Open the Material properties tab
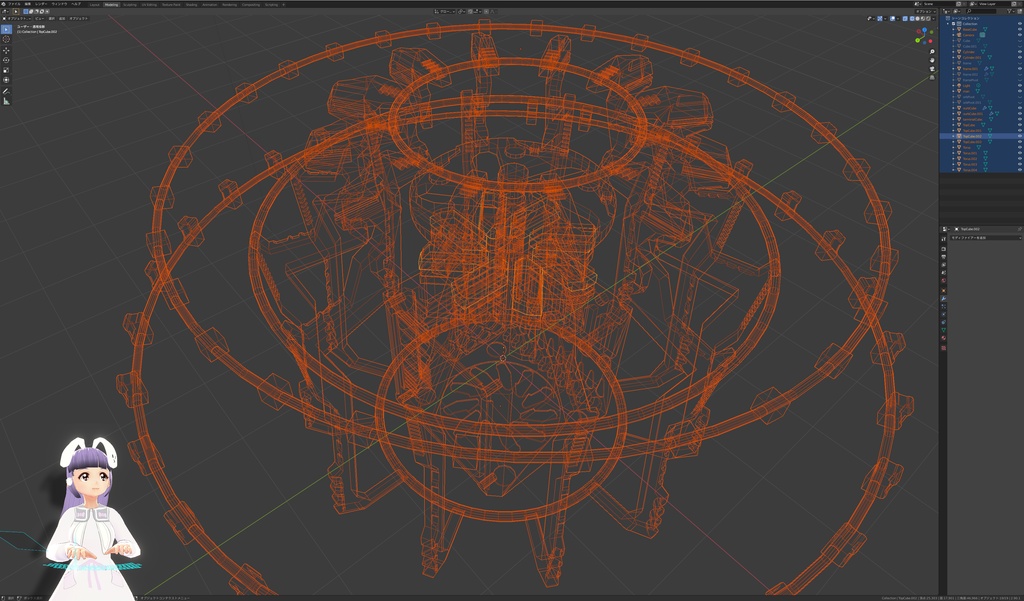Image resolution: width=1024 pixels, height=601 pixels. (944, 338)
